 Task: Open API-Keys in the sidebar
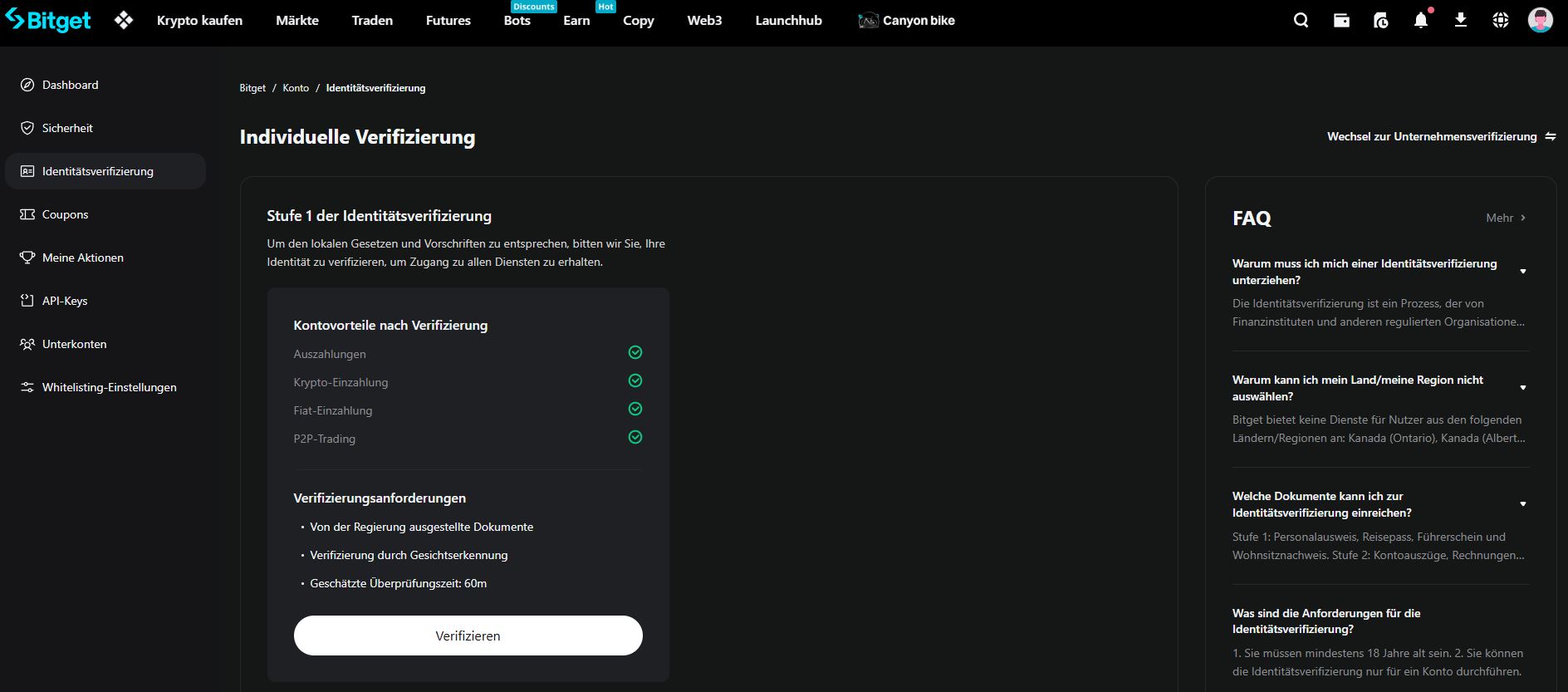tap(65, 301)
